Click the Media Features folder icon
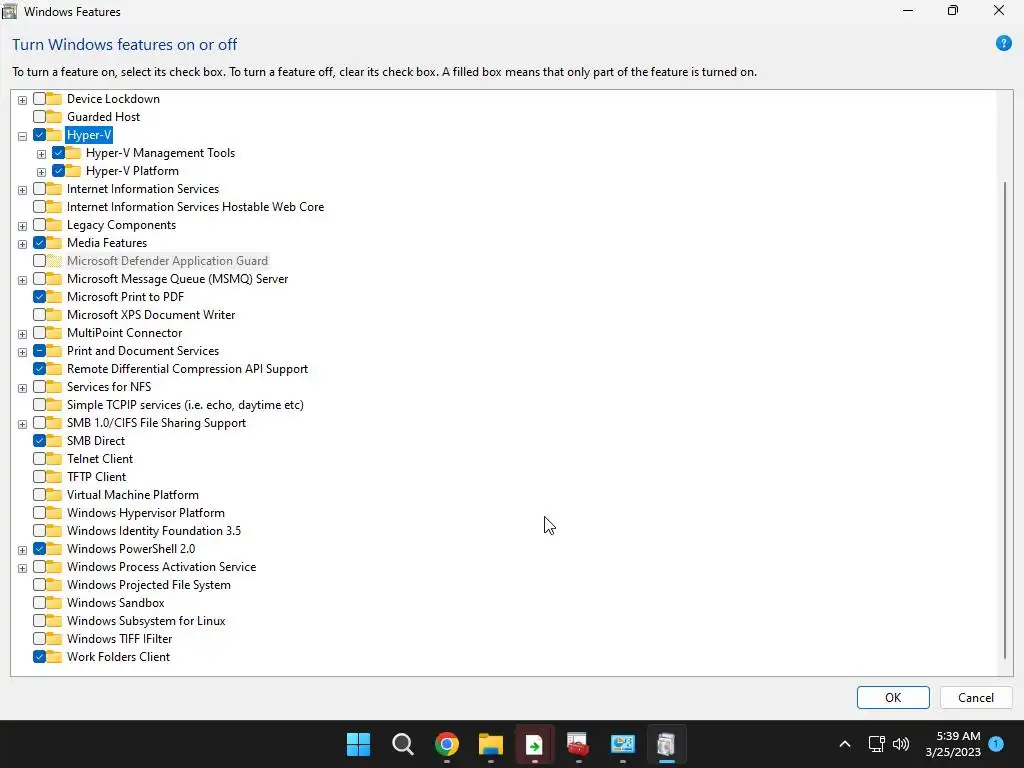 [x=54, y=242]
